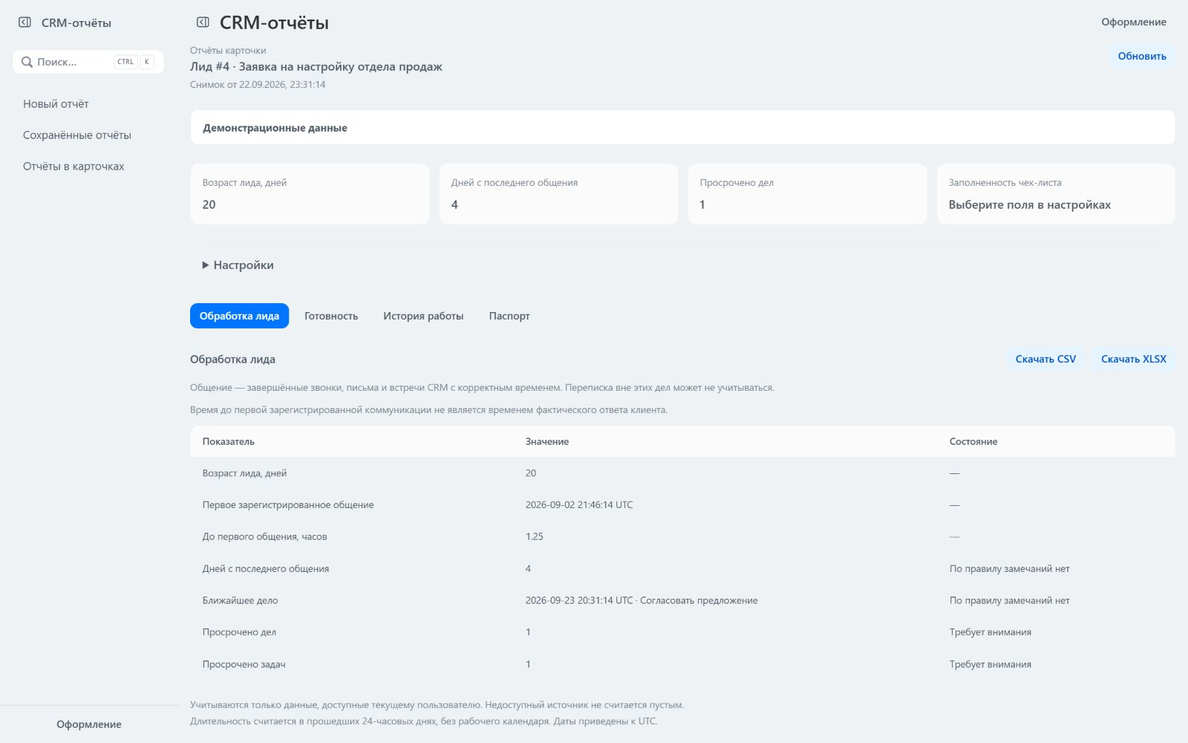Click the Просрочено дел summary card
Image resolution: width=1188 pixels, height=743 pixels.
pyautogui.click(x=807, y=194)
